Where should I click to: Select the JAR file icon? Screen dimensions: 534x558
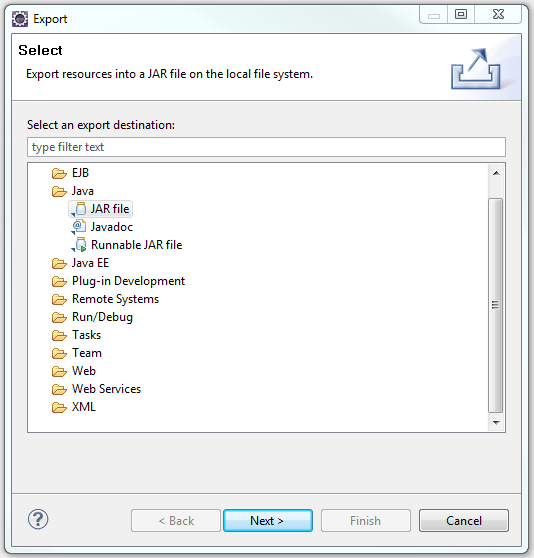[80, 209]
